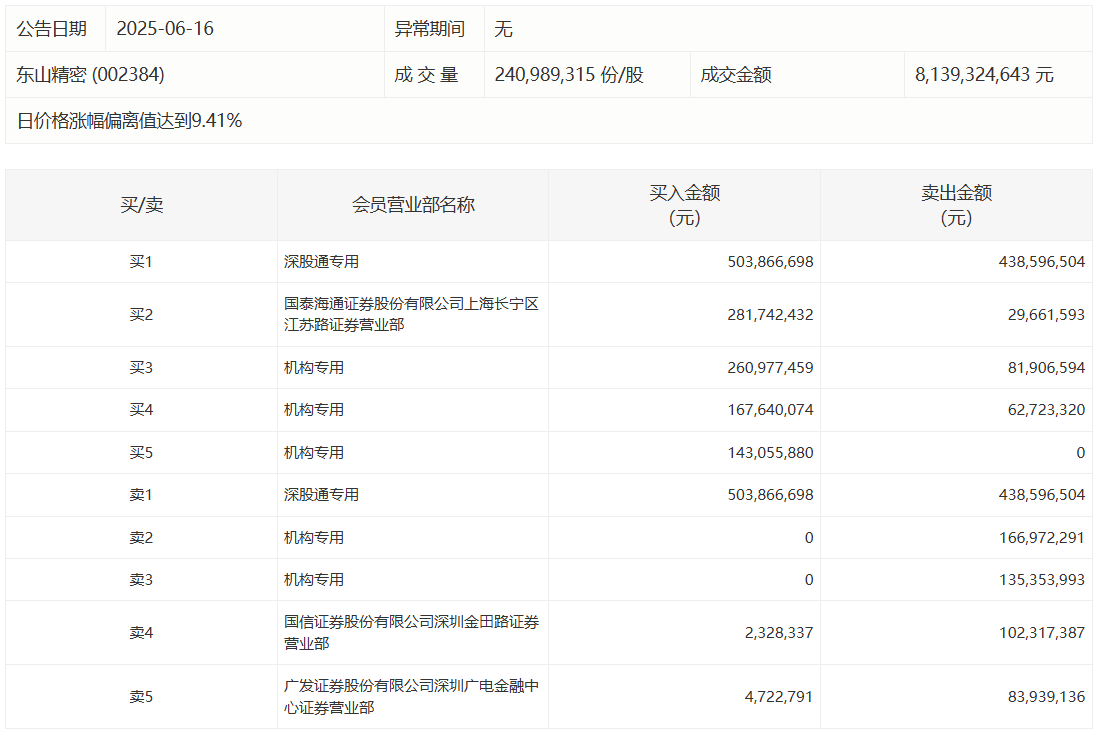
Task: Click the 卖出金额 (元) column header
Action: tap(956, 205)
